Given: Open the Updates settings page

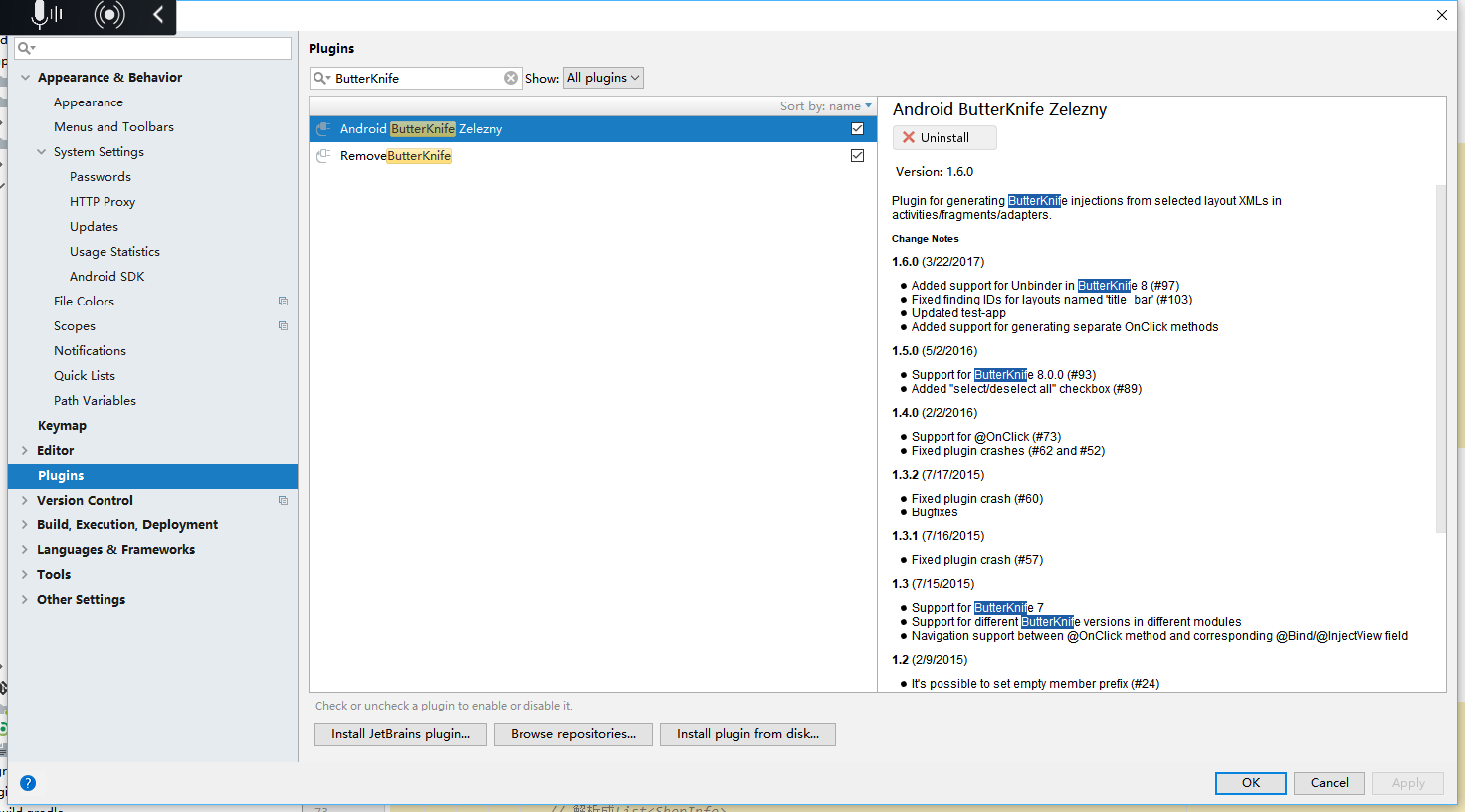Looking at the screenshot, I should [94, 227].
